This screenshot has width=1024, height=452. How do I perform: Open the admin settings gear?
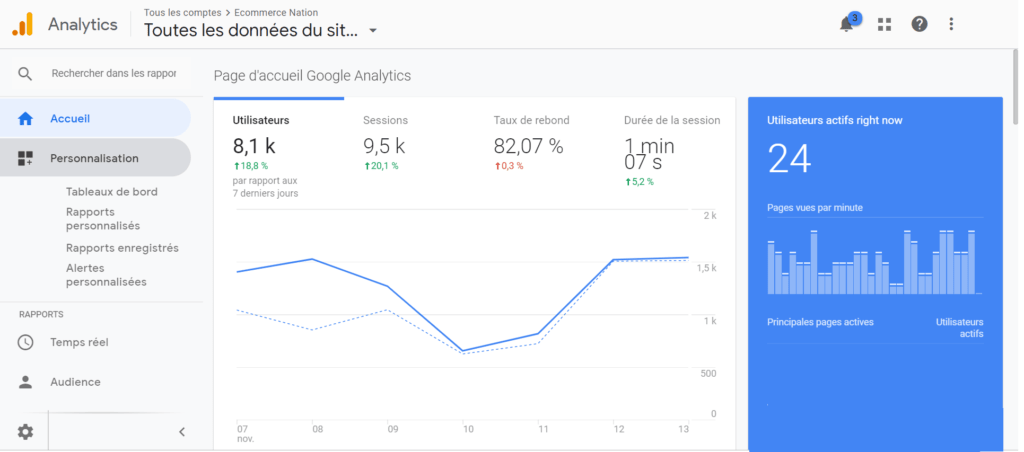(25, 432)
